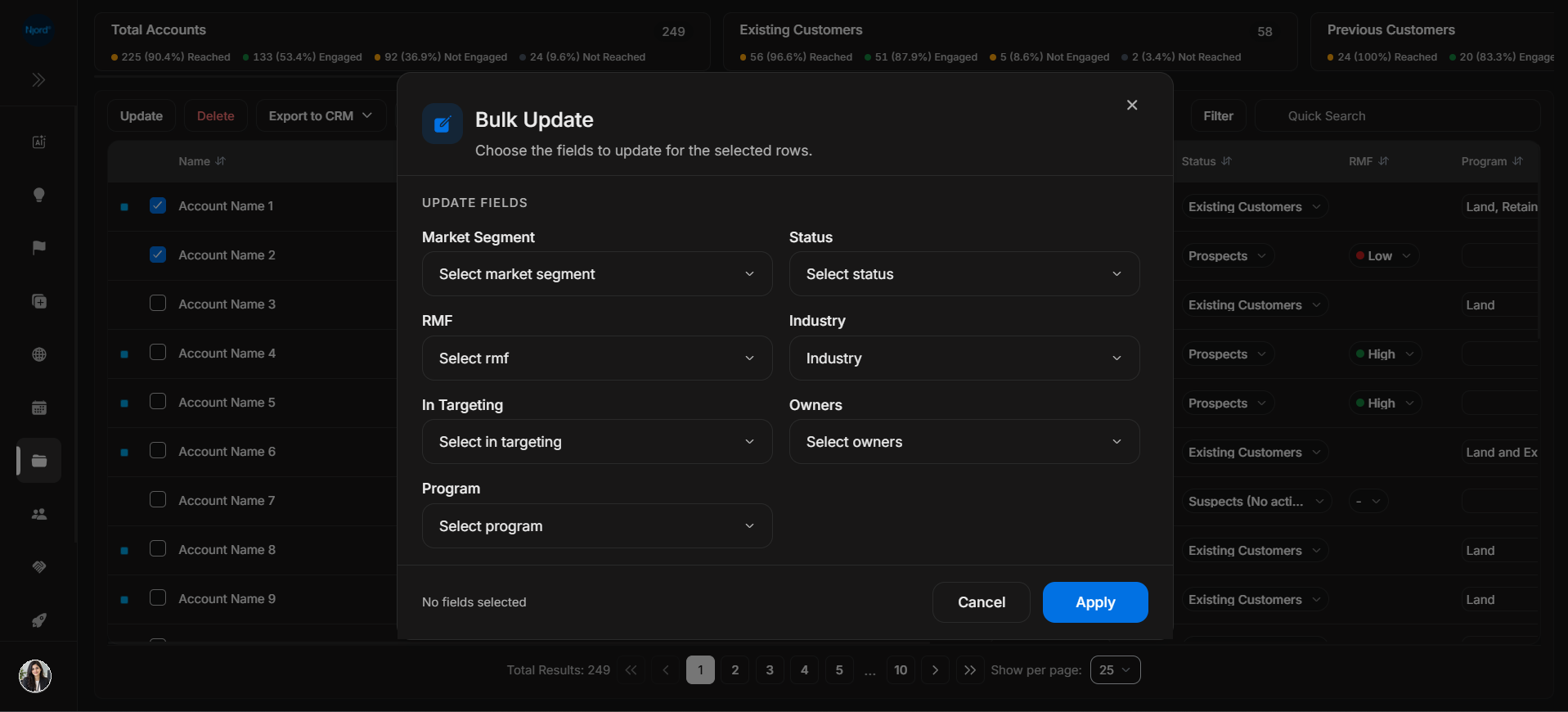Uncheck the Account Name 2 checkbox
Viewport: 1568px width, 712px height.
(158, 255)
